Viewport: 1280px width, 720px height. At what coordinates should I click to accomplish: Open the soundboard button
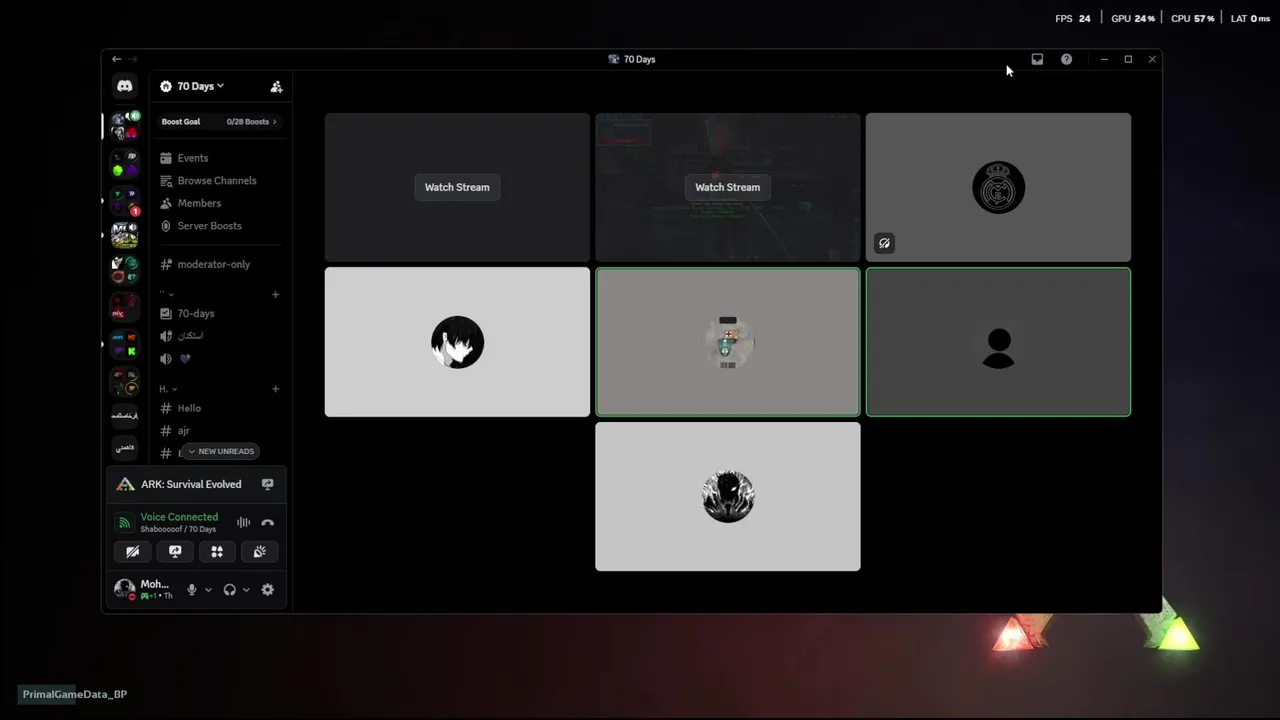pyautogui.click(x=259, y=552)
